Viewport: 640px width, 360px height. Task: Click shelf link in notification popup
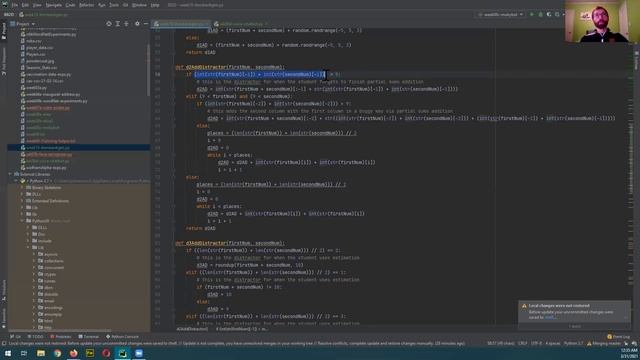549,317
